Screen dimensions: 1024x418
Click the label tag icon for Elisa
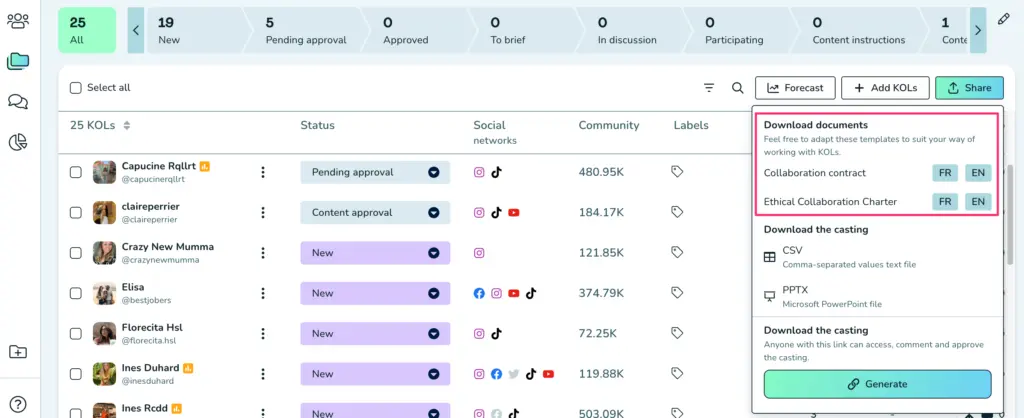677,293
